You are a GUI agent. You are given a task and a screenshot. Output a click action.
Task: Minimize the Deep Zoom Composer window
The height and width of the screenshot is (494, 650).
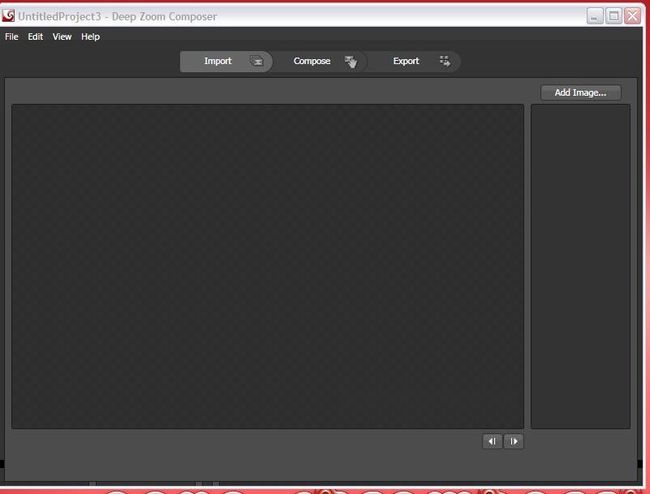595,16
